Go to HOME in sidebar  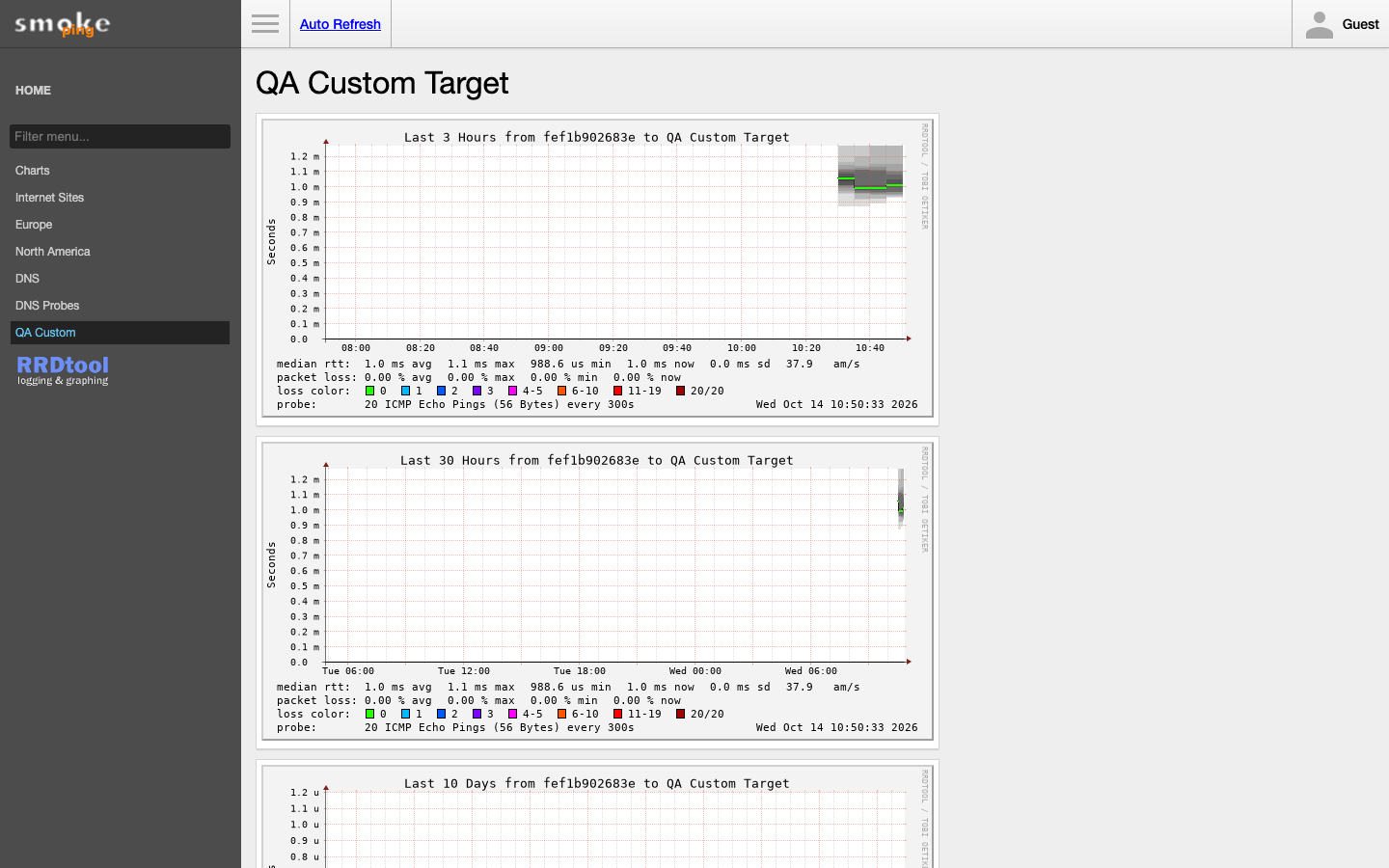pos(33,90)
